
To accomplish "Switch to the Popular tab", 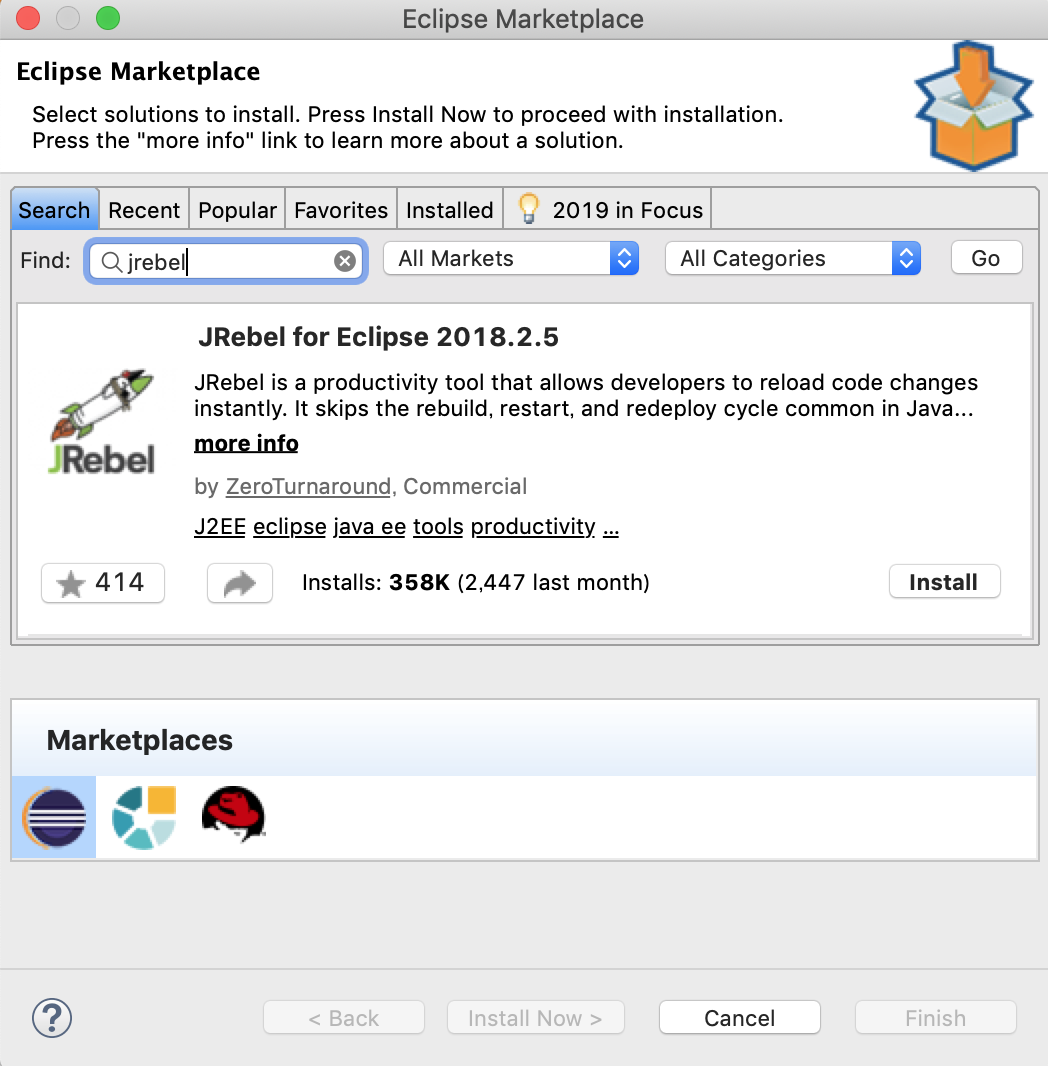I will point(237,210).
